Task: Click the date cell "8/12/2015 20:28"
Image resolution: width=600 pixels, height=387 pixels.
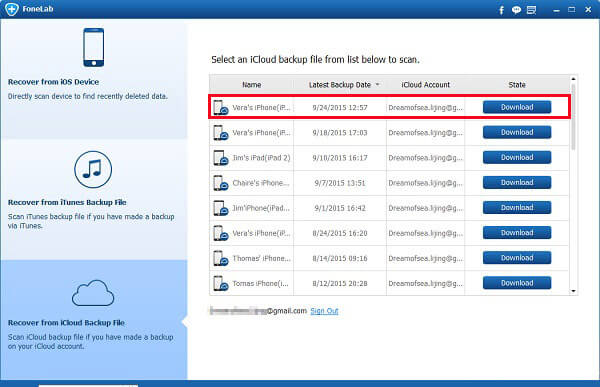Action: click(x=340, y=284)
